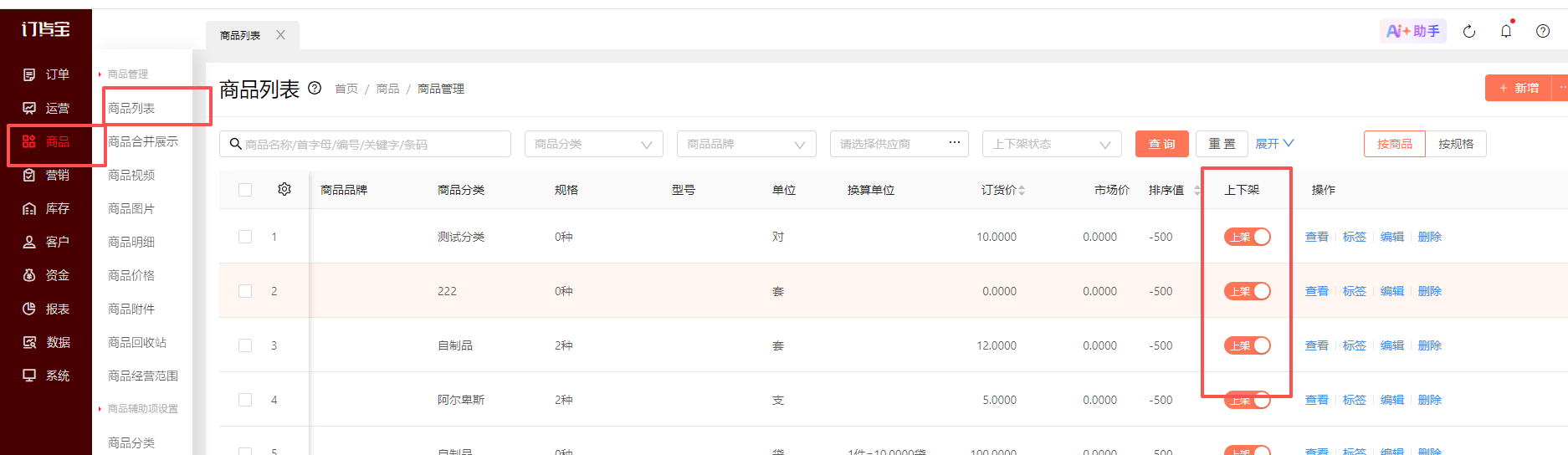Check the row 4 checkbox
The width and height of the screenshot is (1568, 455).
click(x=245, y=400)
